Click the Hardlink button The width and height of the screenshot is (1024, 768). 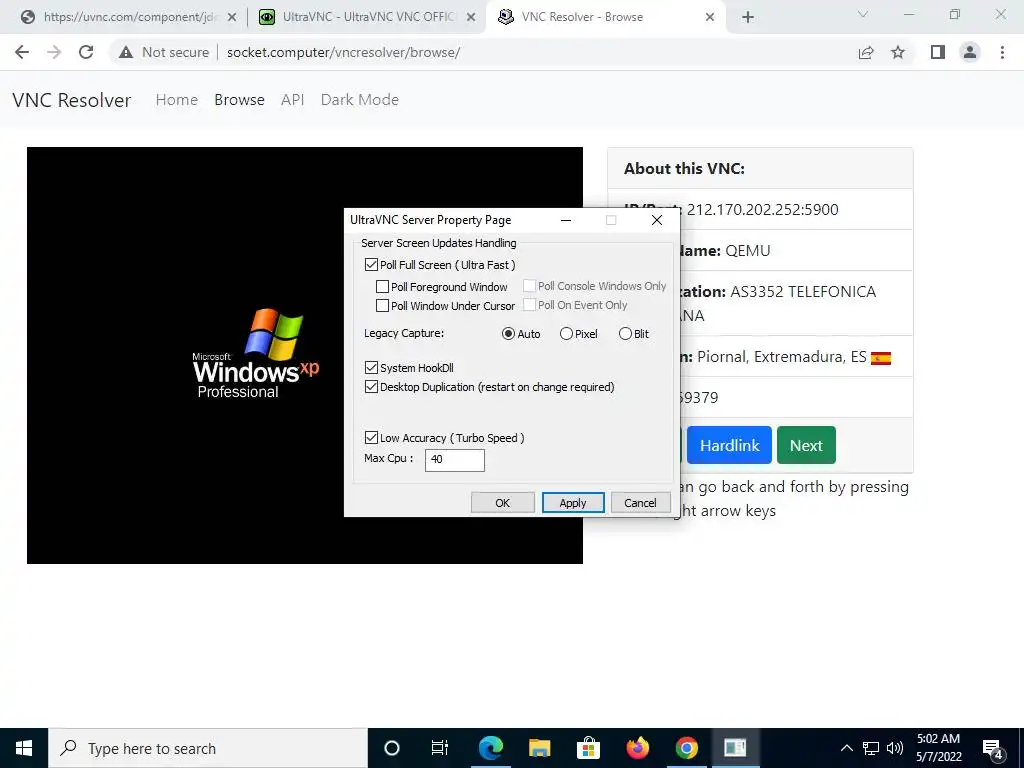coord(729,445)
